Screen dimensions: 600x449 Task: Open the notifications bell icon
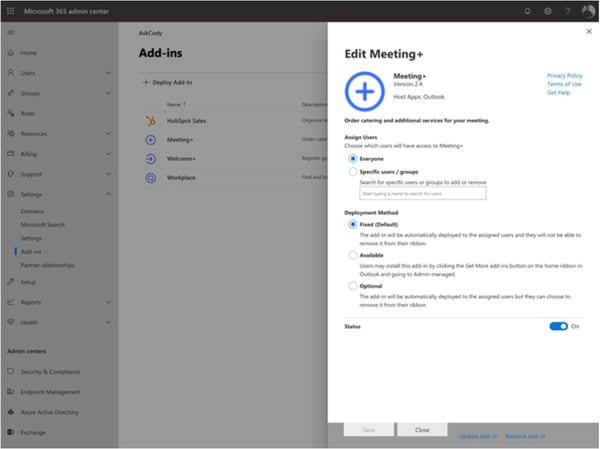click(527, 11)
